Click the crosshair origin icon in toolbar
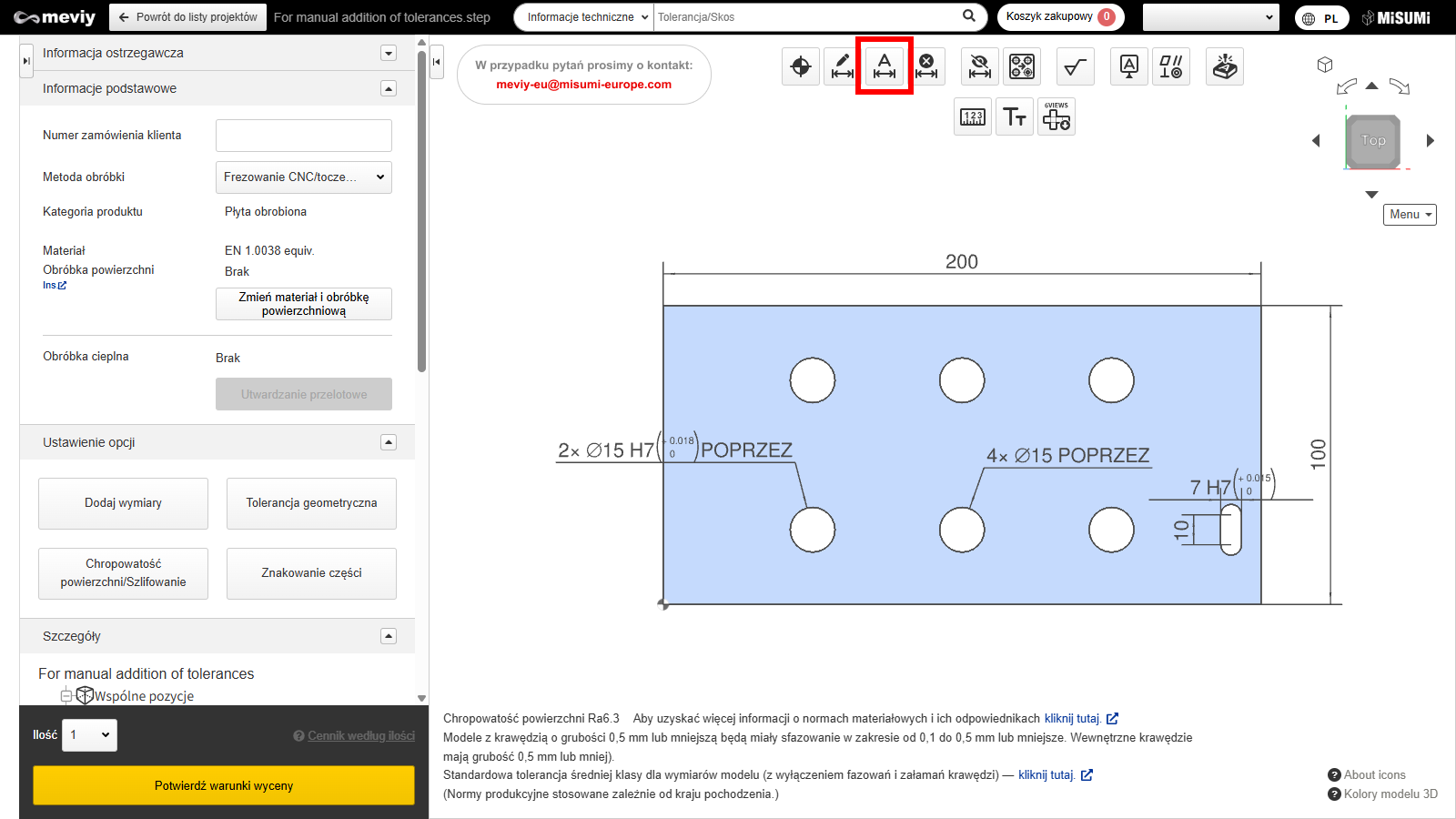 point(801,66)
